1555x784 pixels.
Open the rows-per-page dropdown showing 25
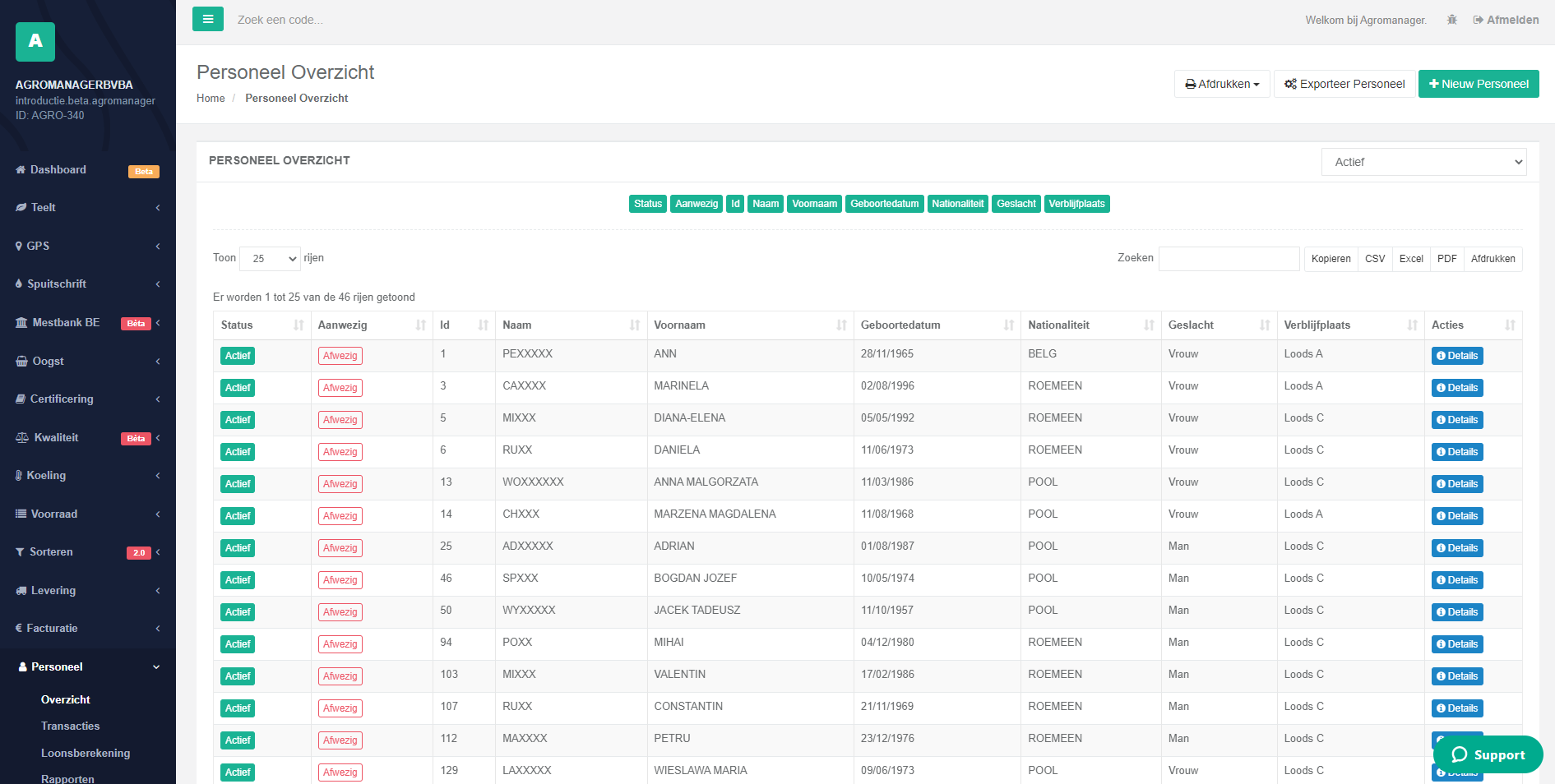[x=271, y=258]
